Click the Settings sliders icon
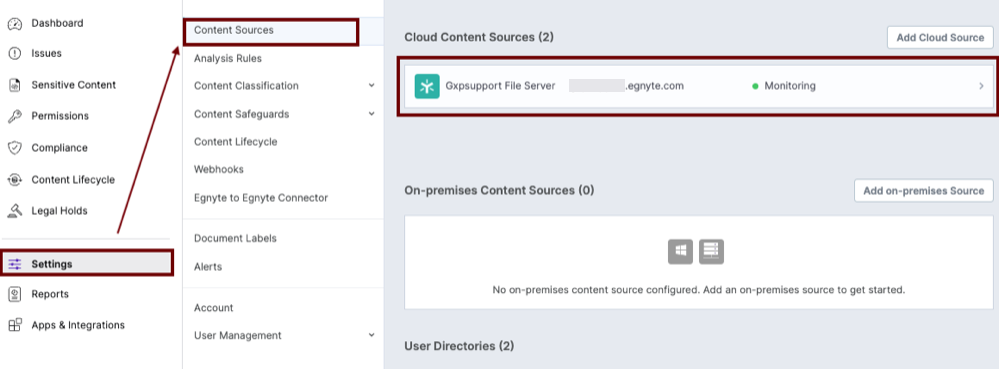 15,264
